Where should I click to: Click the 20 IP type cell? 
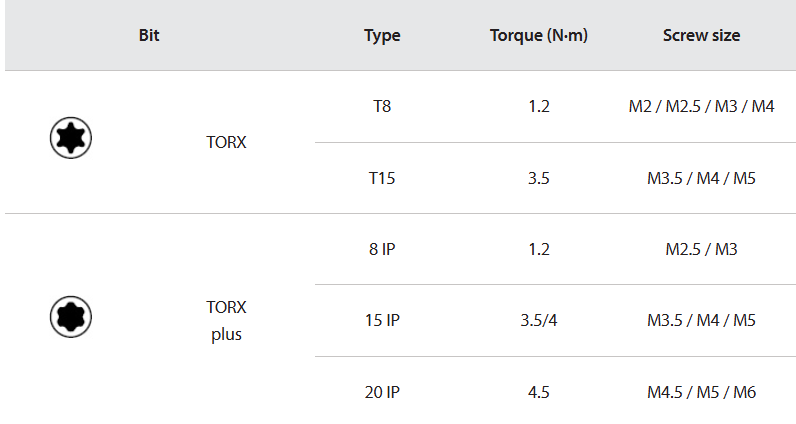382,392
